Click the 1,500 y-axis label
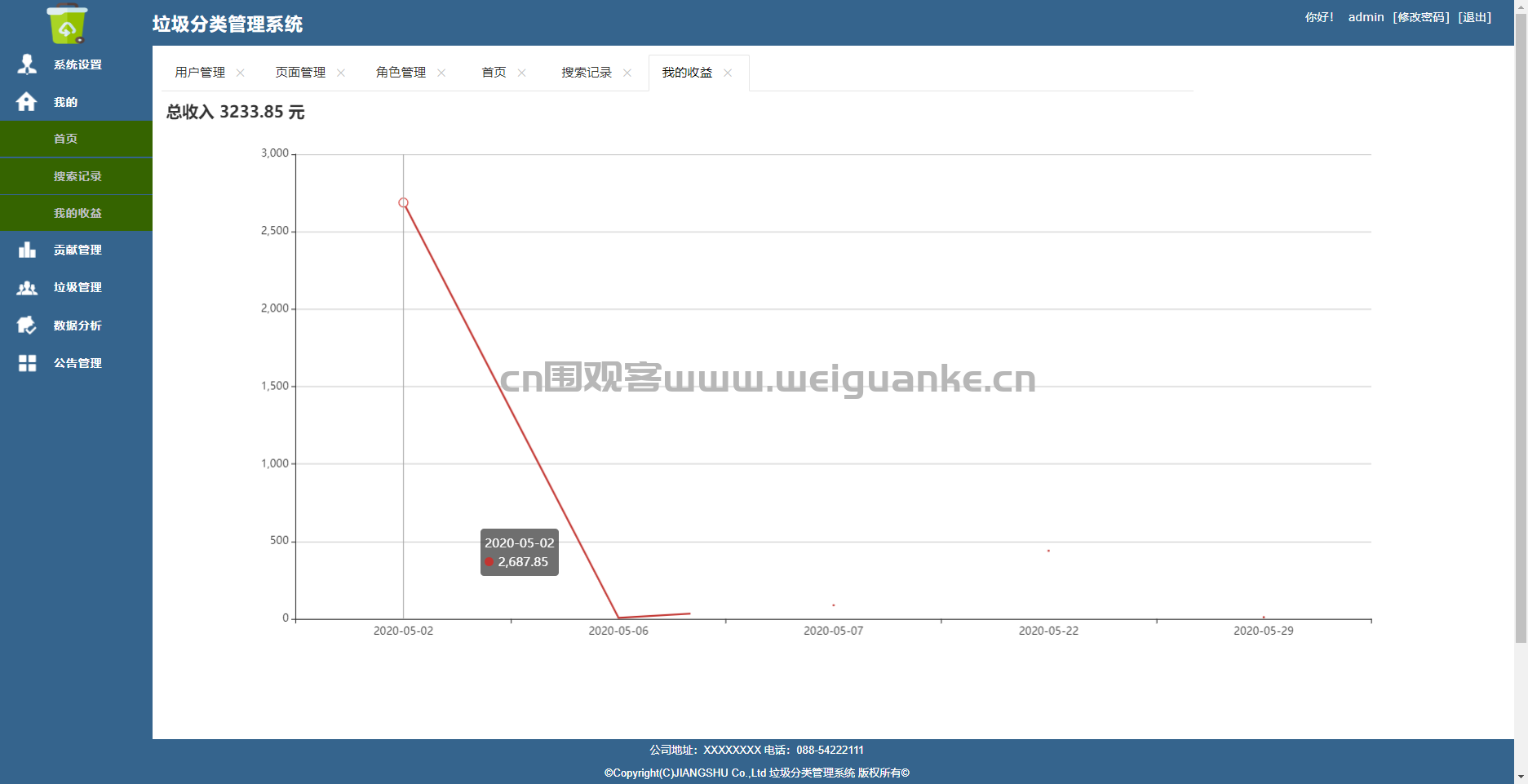The height and width of the screenshot is (784, 1528). pyautogui.click(x=275, y=386)
